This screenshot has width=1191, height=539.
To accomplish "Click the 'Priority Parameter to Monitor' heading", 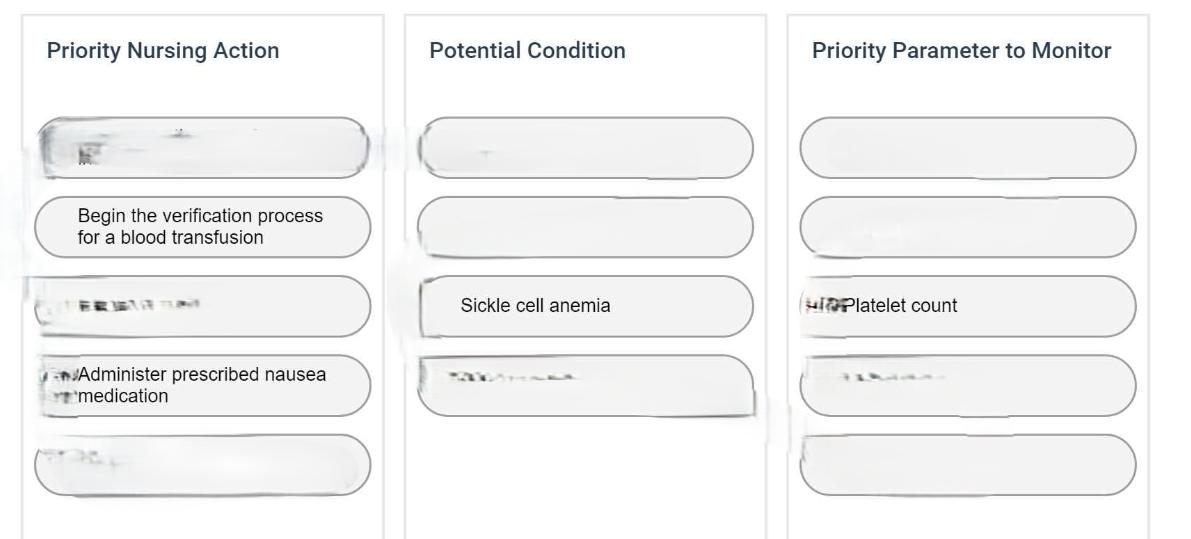I will 961,51.
